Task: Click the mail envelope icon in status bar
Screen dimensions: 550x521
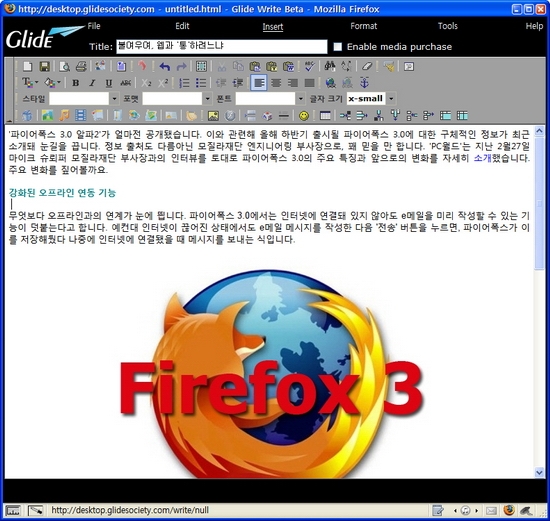Action: (x=491, y=510)
